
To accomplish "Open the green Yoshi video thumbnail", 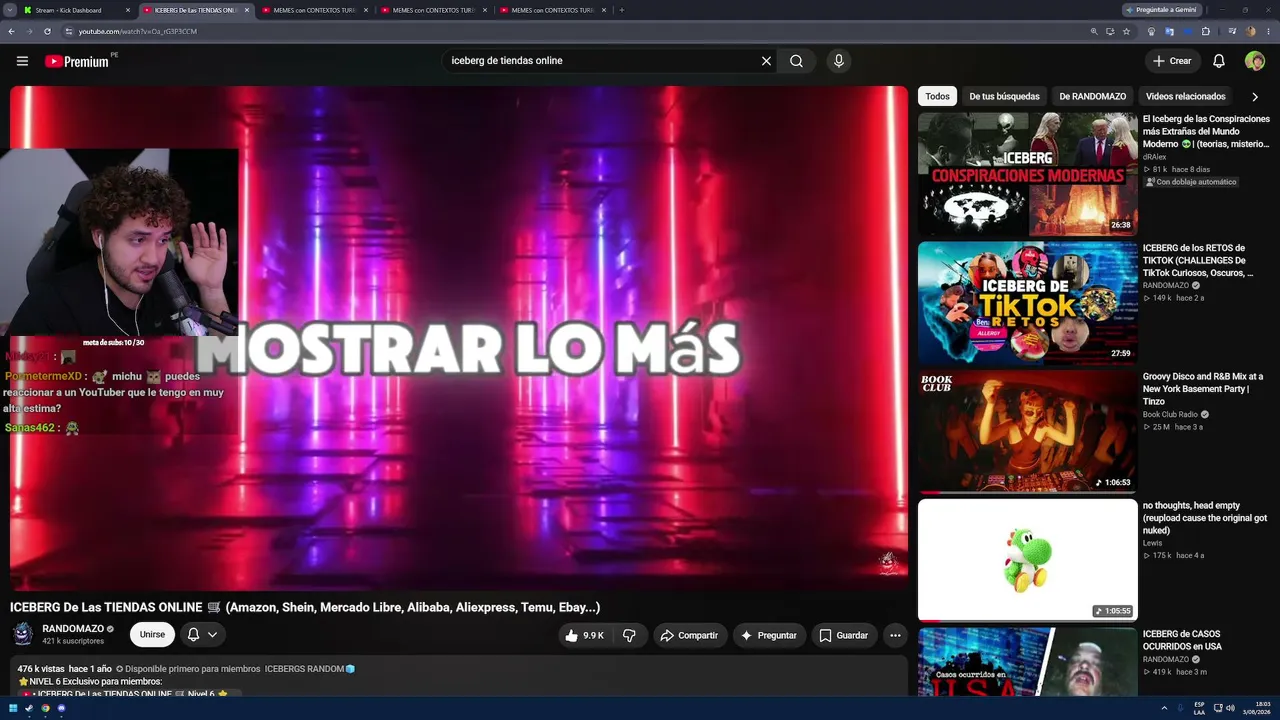I will pyautogui.click(x=1028, y=560).
